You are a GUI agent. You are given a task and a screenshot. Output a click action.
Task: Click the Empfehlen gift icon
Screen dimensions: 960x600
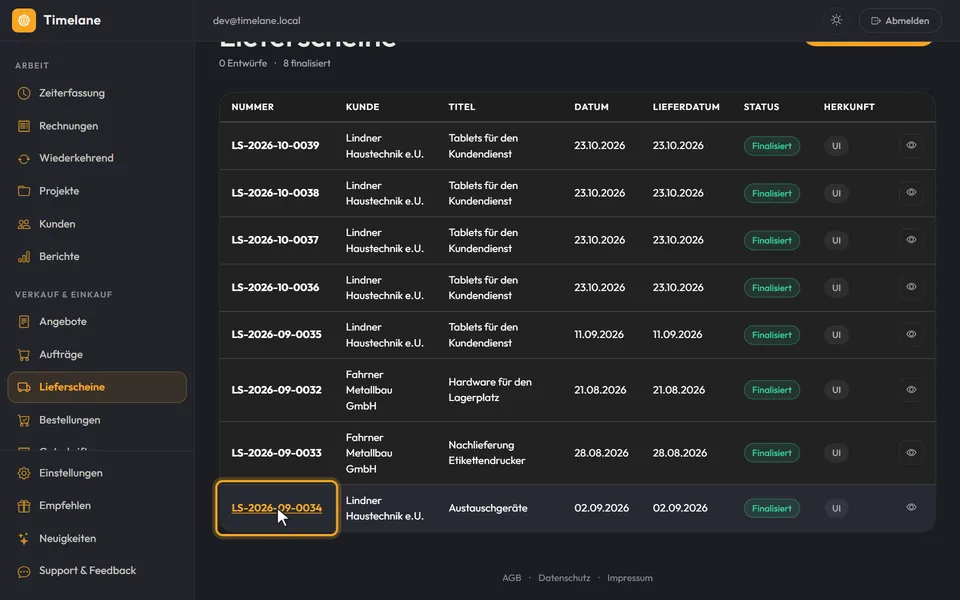tap(24, 506)
